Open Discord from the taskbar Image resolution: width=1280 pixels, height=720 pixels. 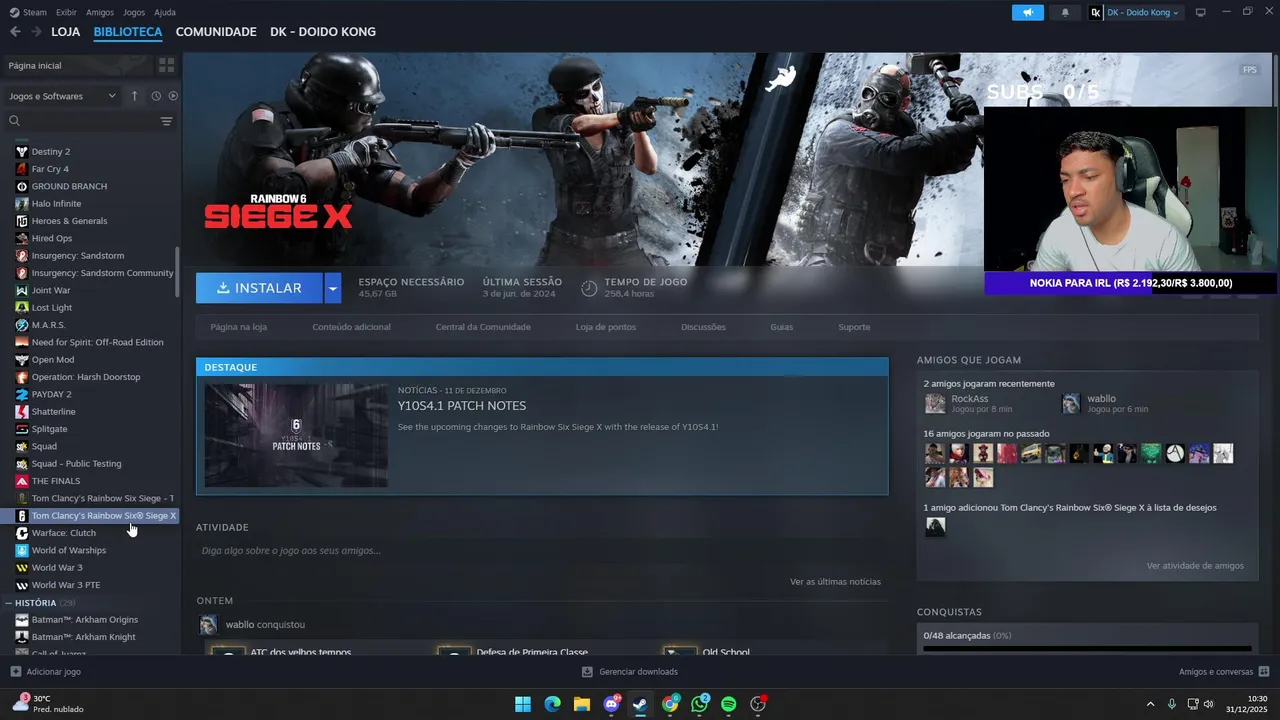(x=611, y=704)
